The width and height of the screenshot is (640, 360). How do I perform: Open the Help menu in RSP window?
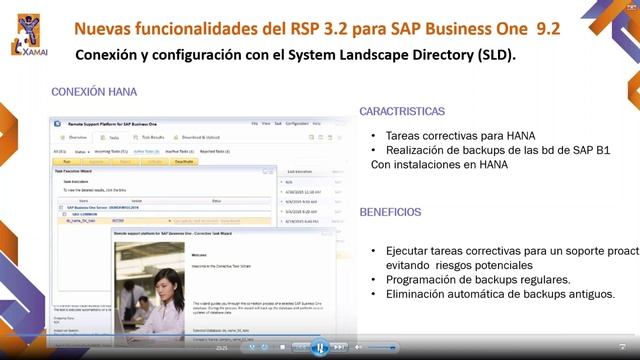pyautogui.click(x=316, y=123)
